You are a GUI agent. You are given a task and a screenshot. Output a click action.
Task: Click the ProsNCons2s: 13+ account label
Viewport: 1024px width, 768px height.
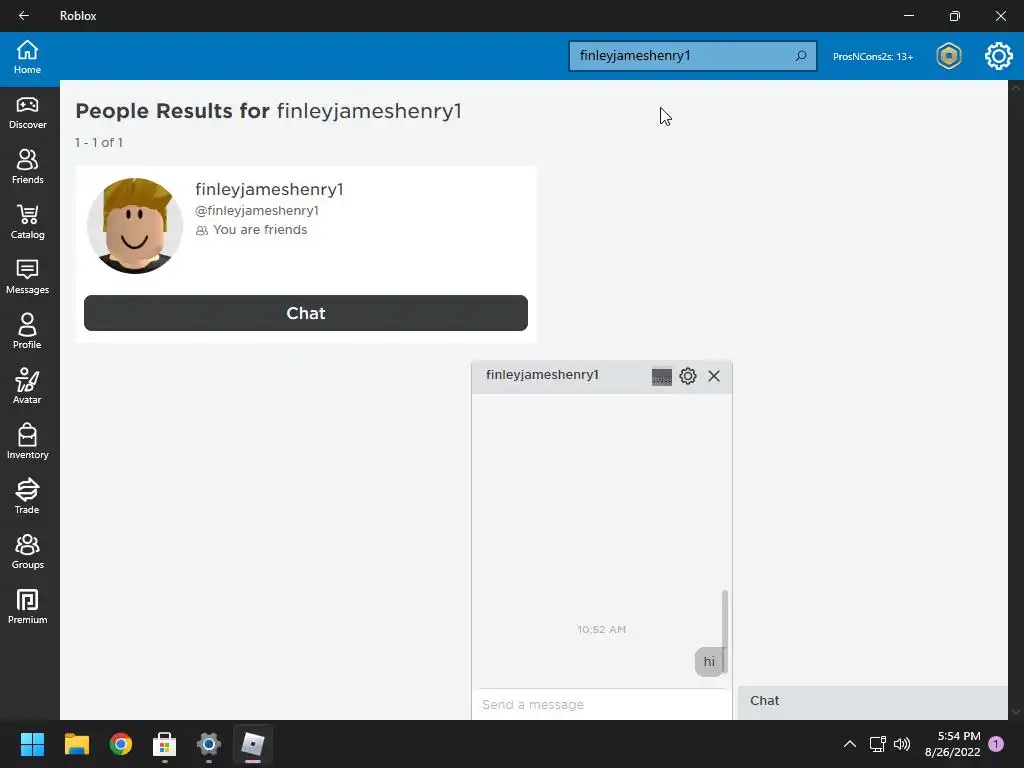coord(872,57)
